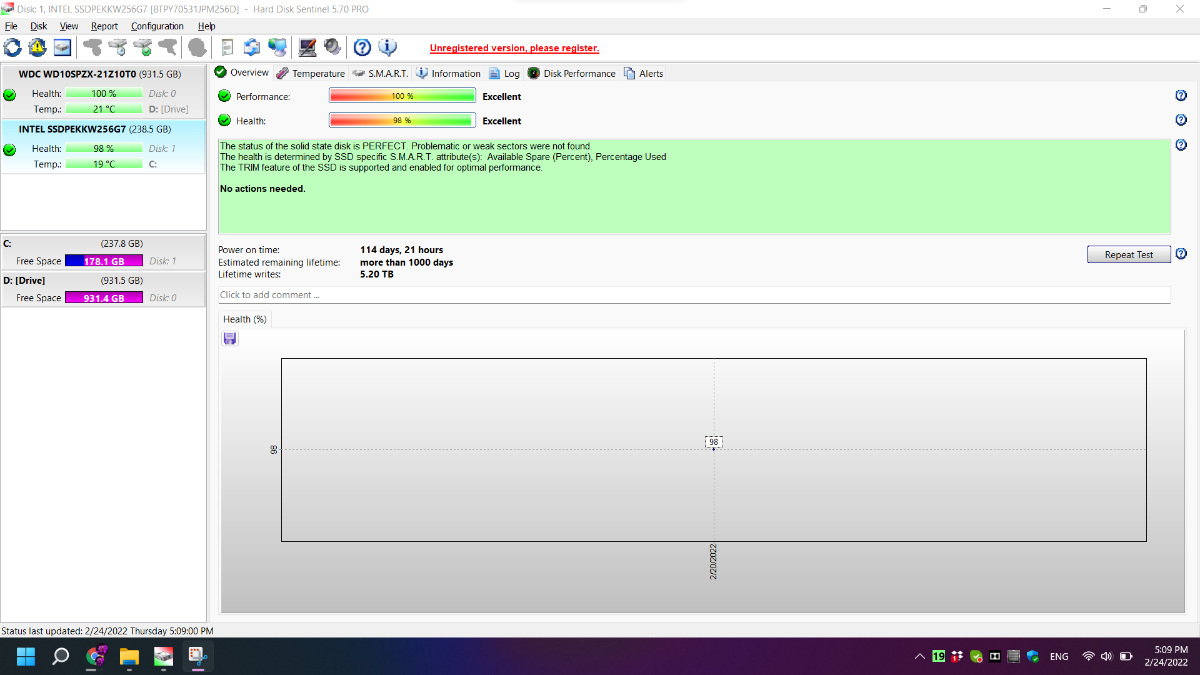This screenshot has height=675, width=1200.
Task: Open the Configuration menu
Action: pyautogui.click(x=157, y=26)
